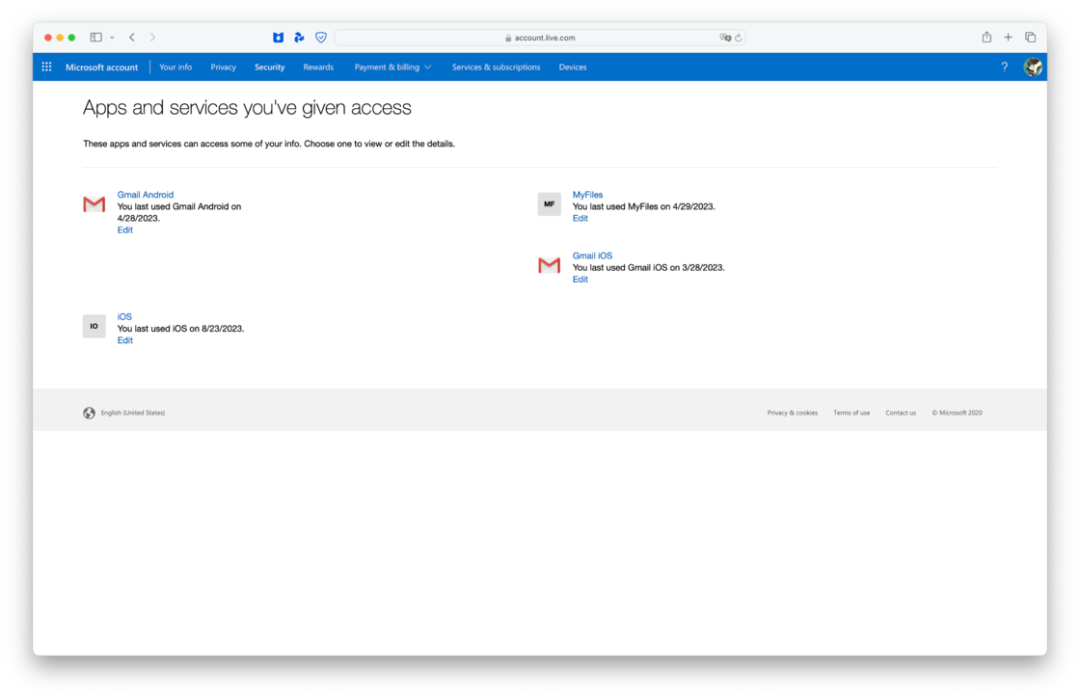Click the privacy shield checkmark extension icon
Viewport: 1080px width, 699px height.
321,37
